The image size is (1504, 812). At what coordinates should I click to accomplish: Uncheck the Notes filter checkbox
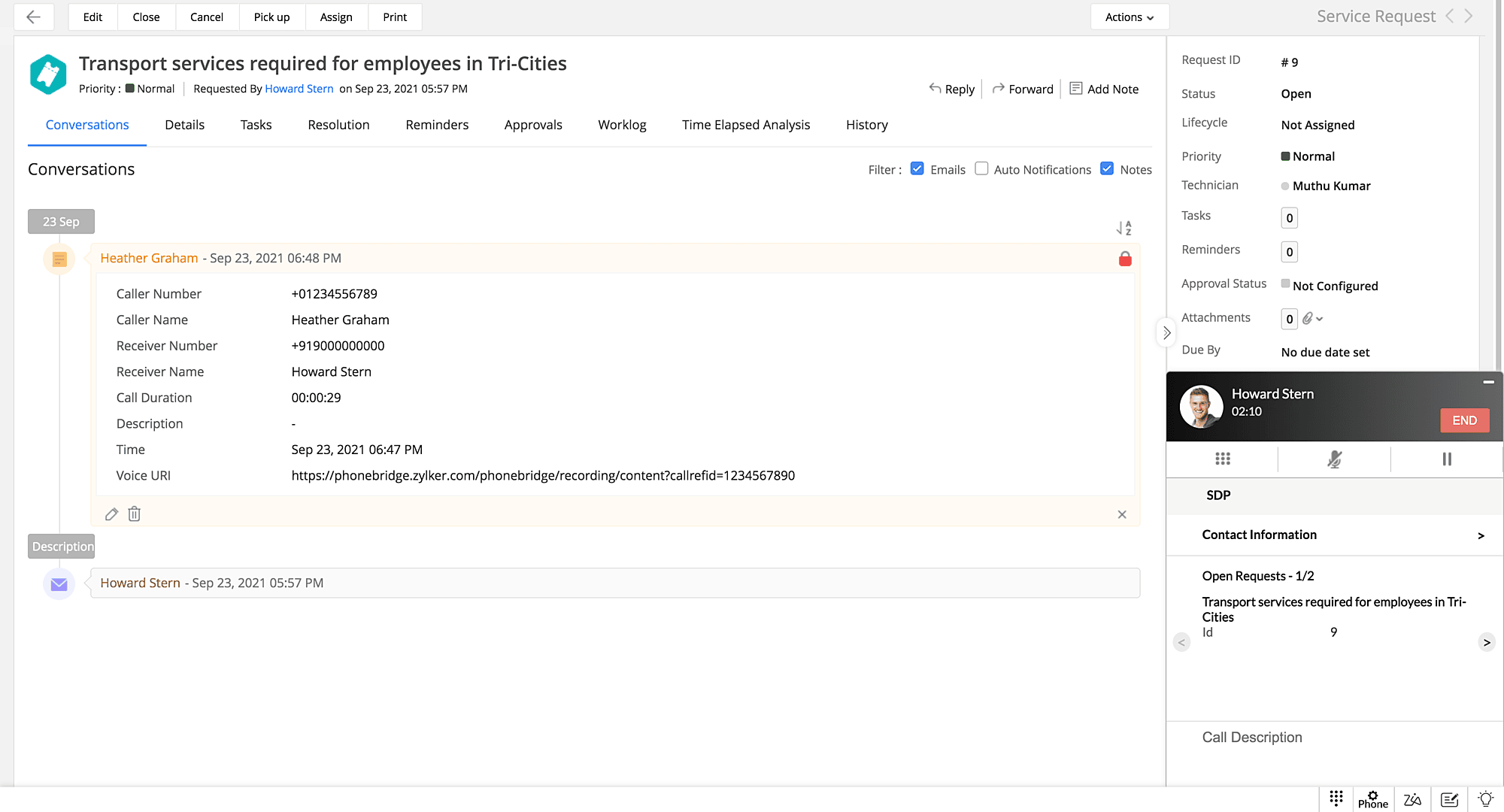(x=1107, y=169)
